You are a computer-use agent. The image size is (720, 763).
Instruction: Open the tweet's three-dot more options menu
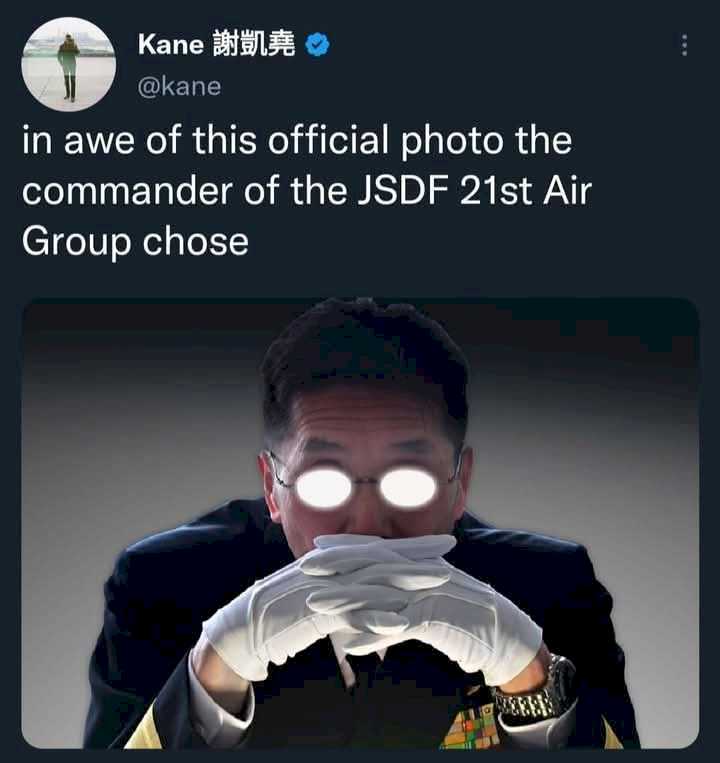[684, 45]
